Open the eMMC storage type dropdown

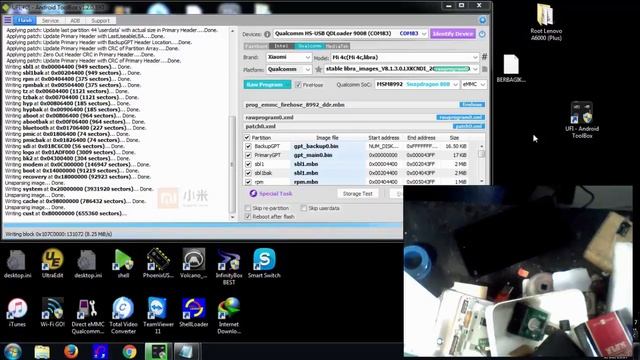coord(474,84)
